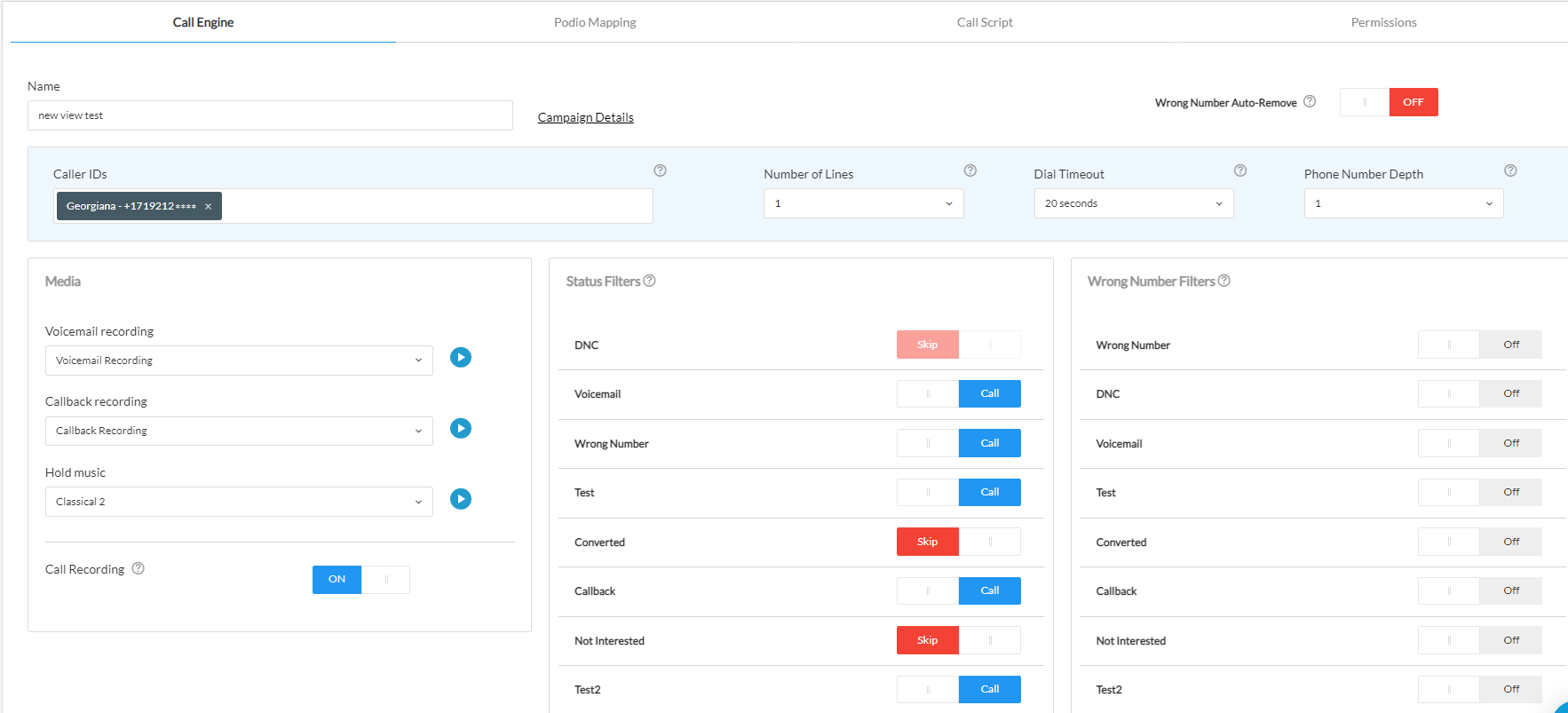Click help icon beside Status Filters heading

(x=650, y=281)
